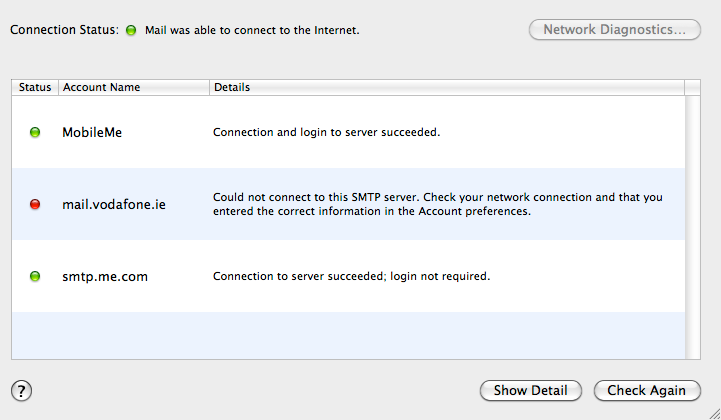Sort by the Account Name column header
Screen dimensions: 721x420
[x=134, y=87]
